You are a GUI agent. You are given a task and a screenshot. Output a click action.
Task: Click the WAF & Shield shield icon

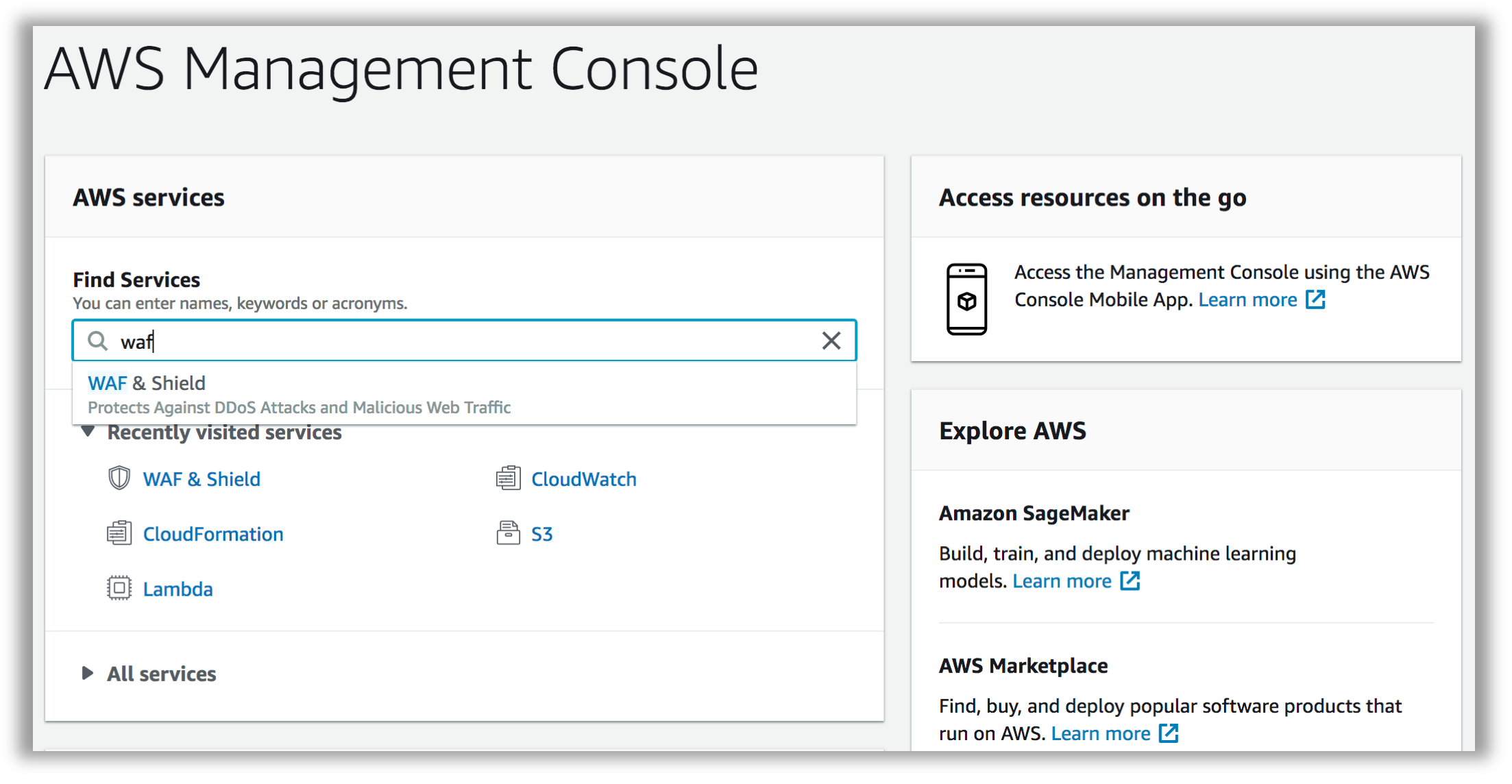[x=119, y=478]
